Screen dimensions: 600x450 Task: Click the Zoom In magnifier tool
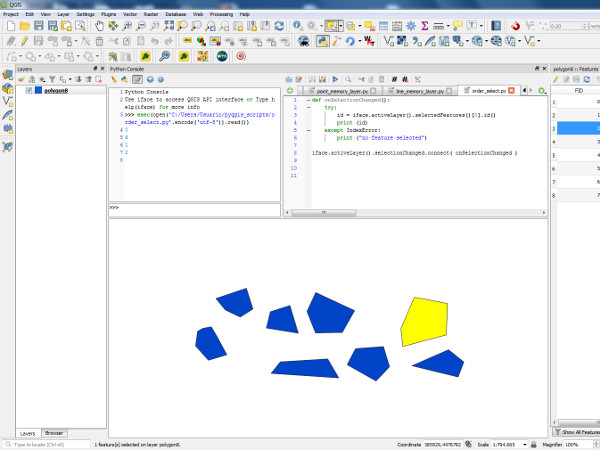point(127,26)
